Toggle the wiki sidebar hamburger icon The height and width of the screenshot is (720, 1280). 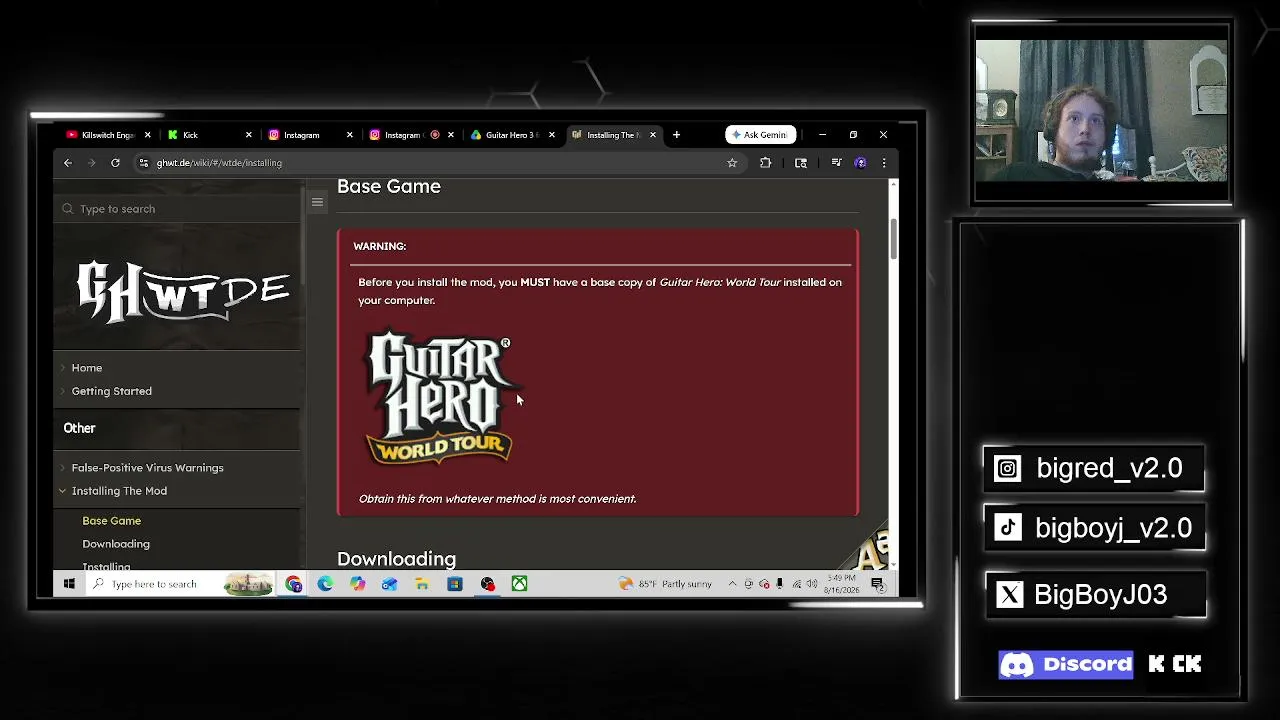pyautogui.click(x=317, y=203)
